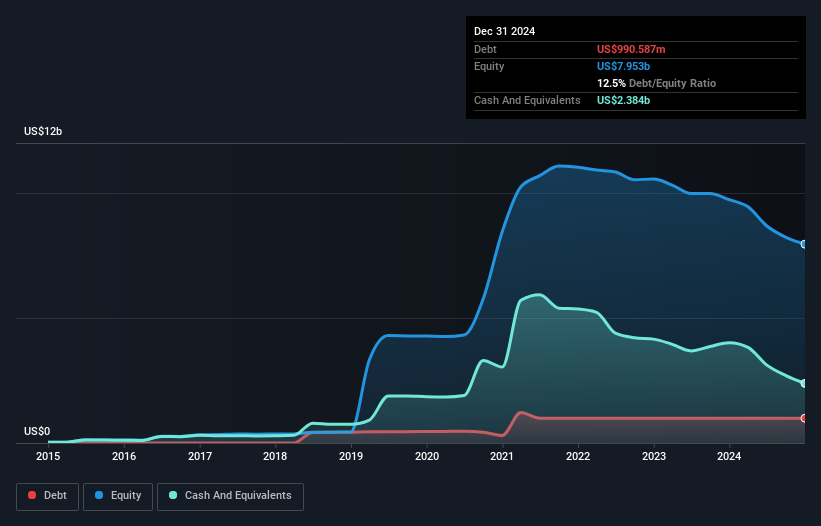Click the red Debt legend dot
This screenshot has height=526, width=821.
pyautogui.click(x=32, y=495)
